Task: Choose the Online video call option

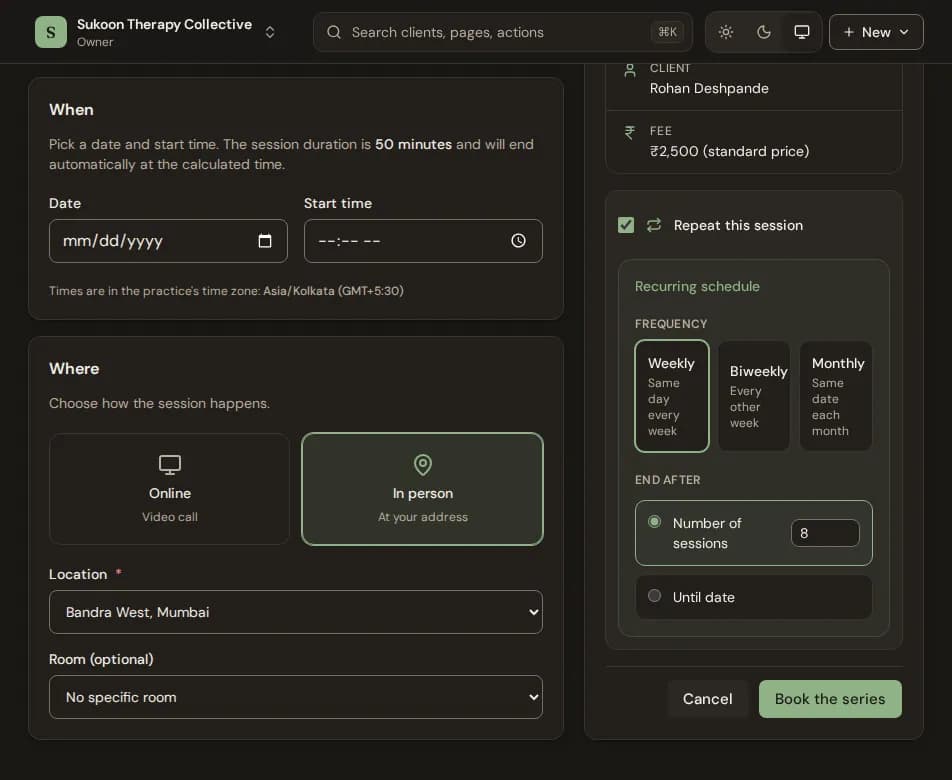Action: tap(169, 489)
